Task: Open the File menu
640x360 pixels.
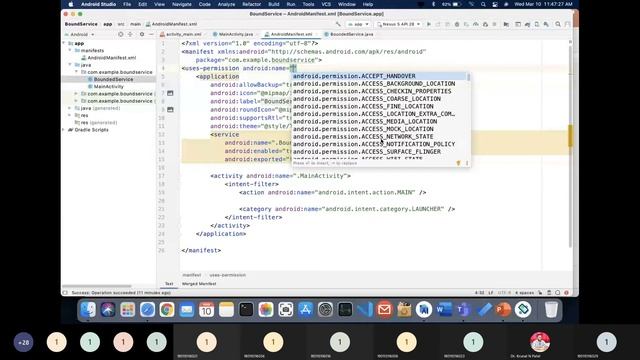Action: [x=127, y=4]
